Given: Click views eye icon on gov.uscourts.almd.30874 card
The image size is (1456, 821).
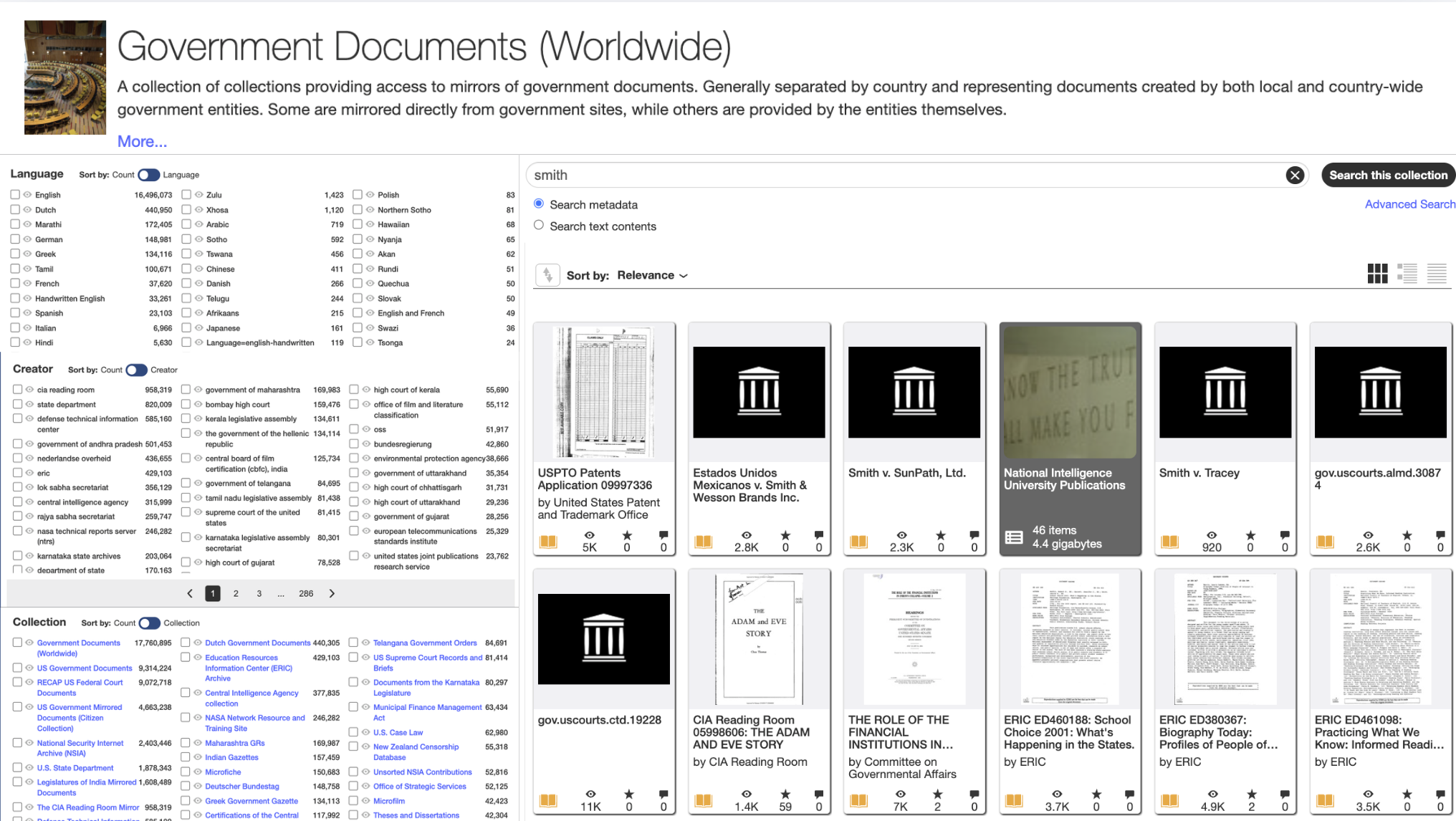Looking at the screenshot, I should pos(1368,535).
